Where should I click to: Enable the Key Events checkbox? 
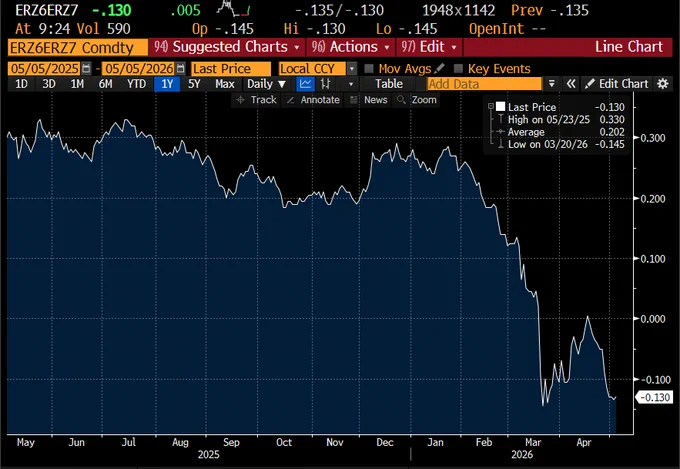tap(458, 69)
